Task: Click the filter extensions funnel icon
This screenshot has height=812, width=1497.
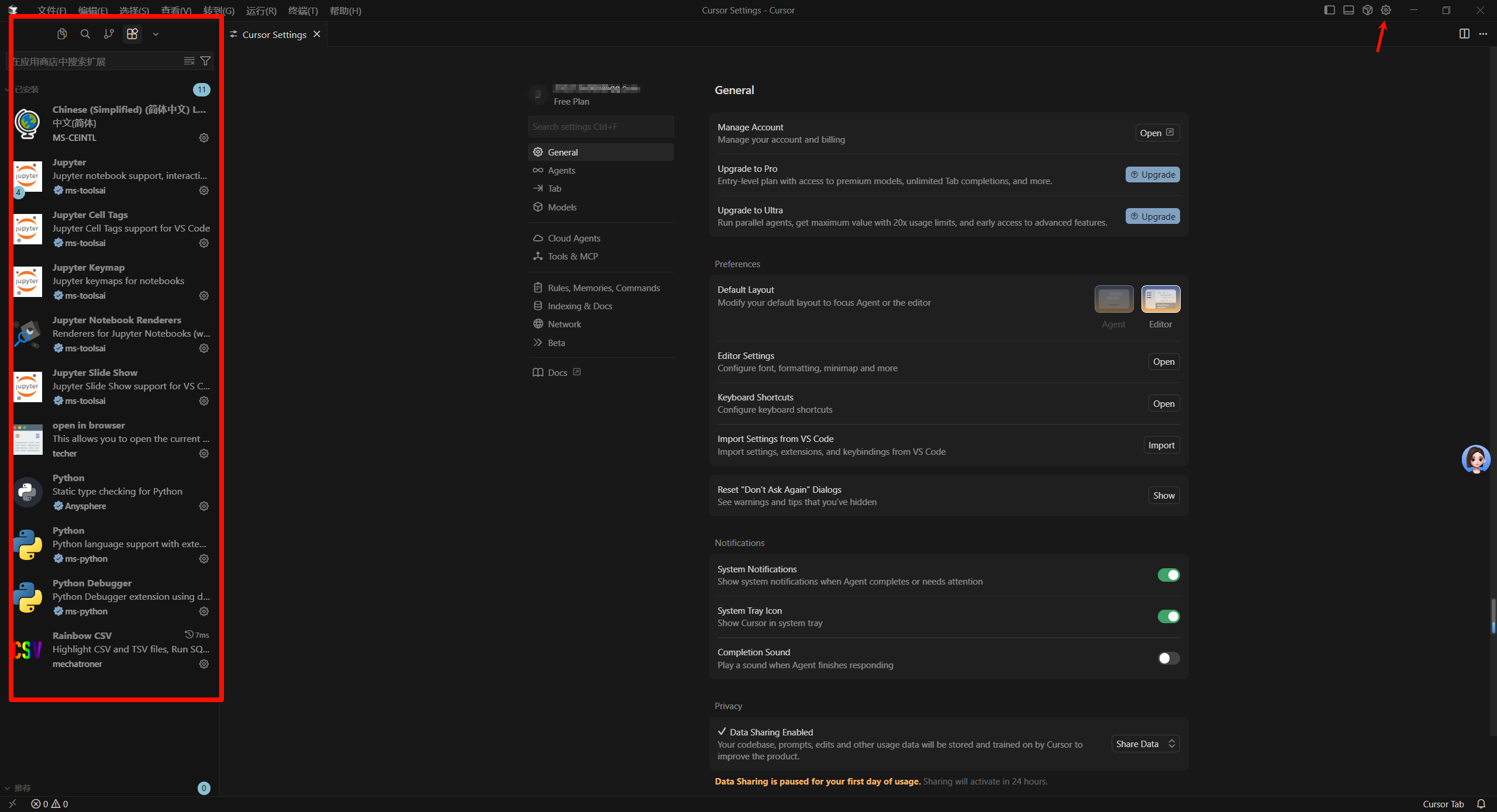Action: (x=205, y=61)
